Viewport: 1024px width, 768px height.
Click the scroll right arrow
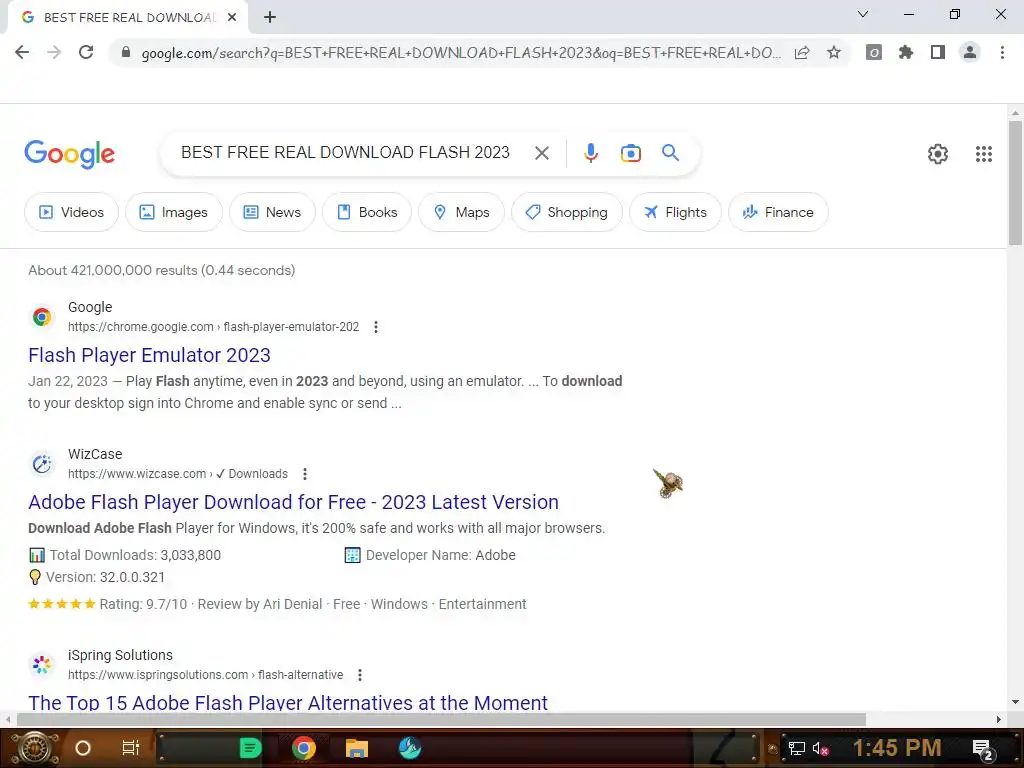pyautogui.click(x=999, y=719)
